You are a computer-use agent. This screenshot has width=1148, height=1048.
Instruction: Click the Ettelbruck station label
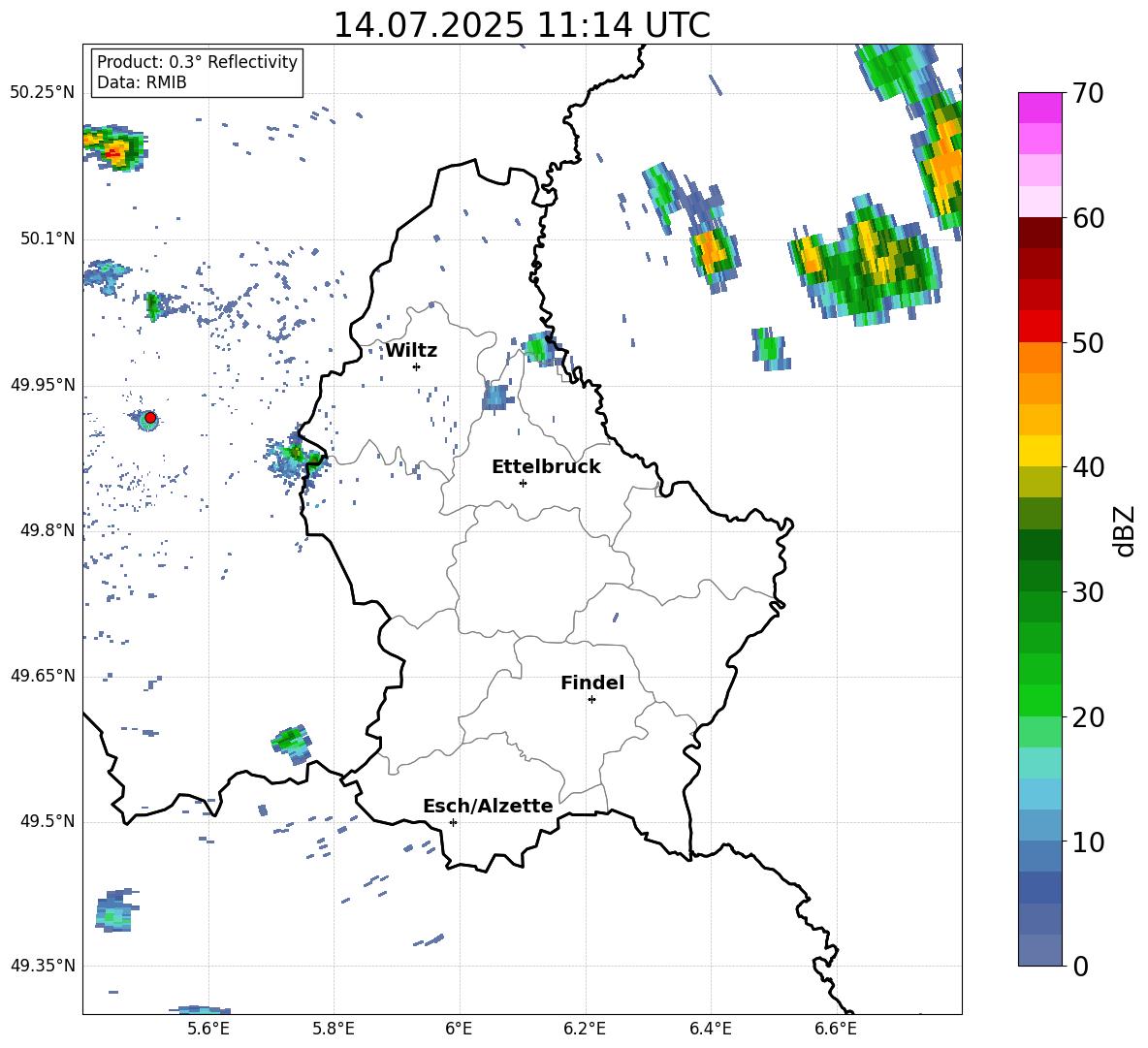coord(546,467)
